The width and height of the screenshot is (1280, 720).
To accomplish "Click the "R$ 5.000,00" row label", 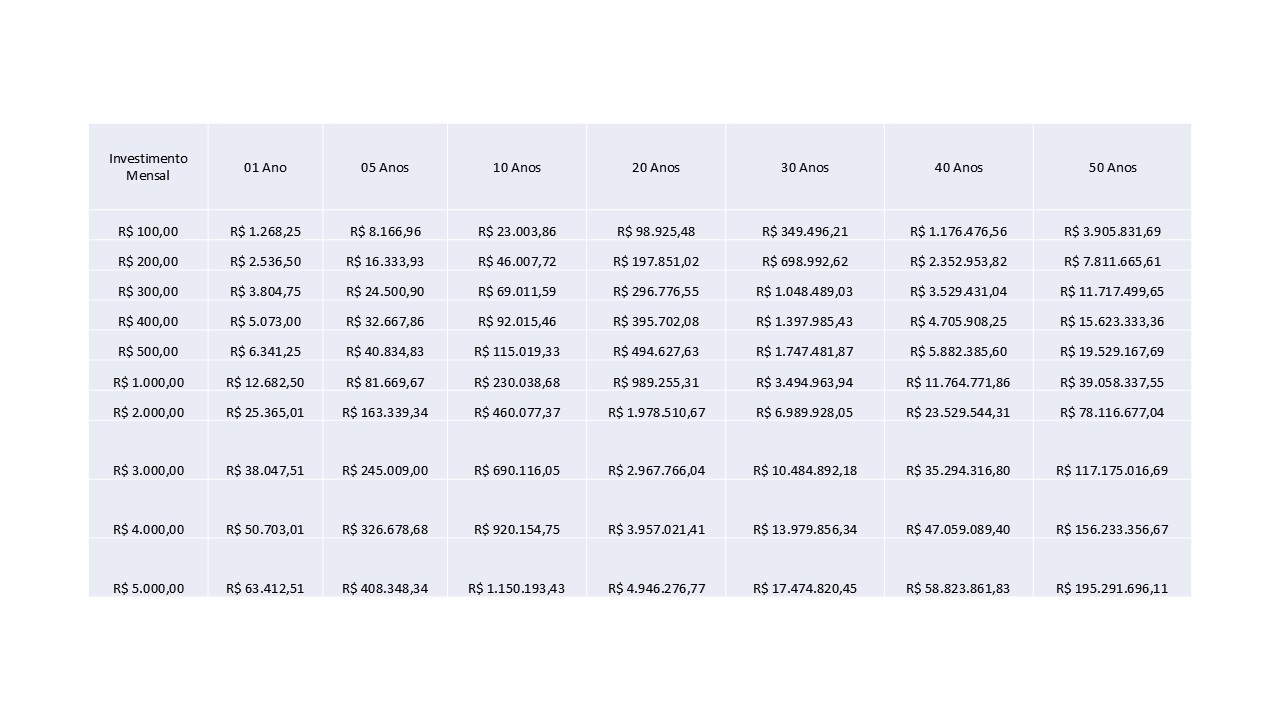I will [148, 589].
